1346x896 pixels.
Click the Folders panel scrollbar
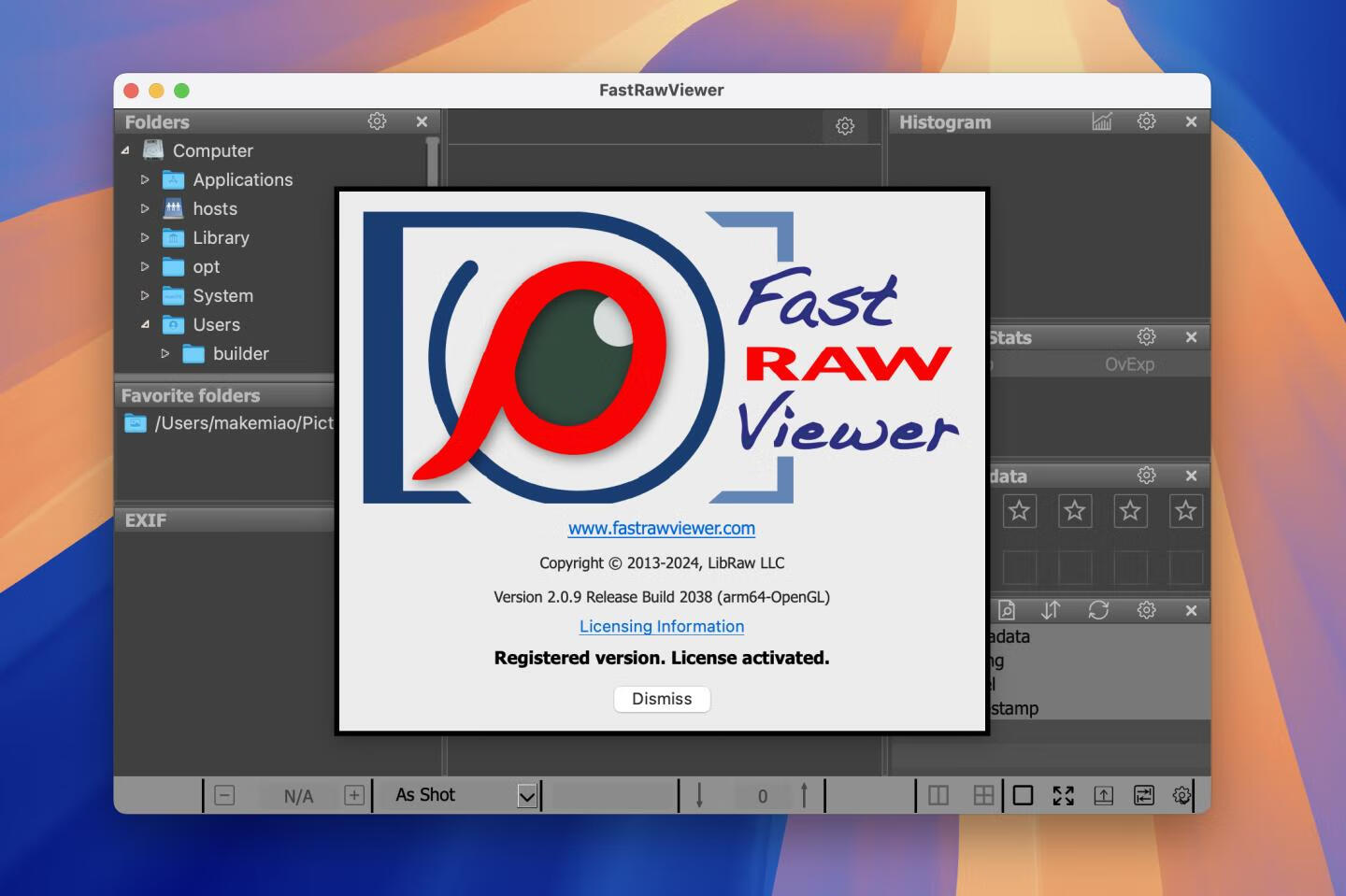pyautogui.click(x=432, y=164)
